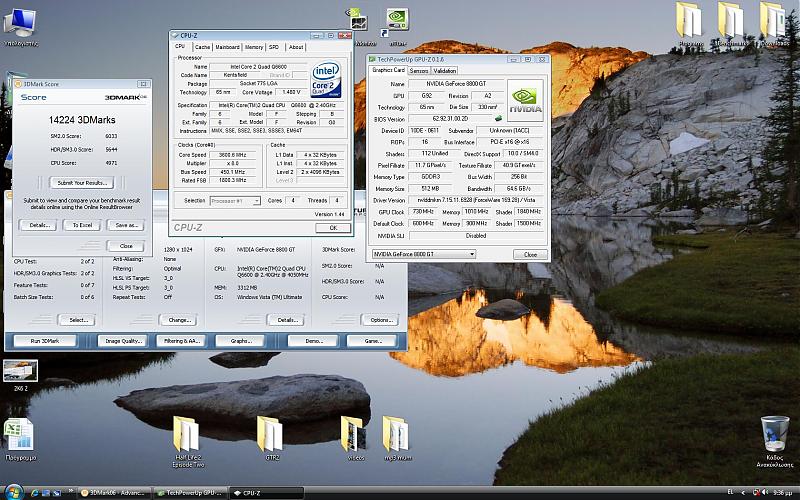The height and width of the screenshot is (500, 800).
Task: Open the GTR2 desktop folder
Action: 271,439
